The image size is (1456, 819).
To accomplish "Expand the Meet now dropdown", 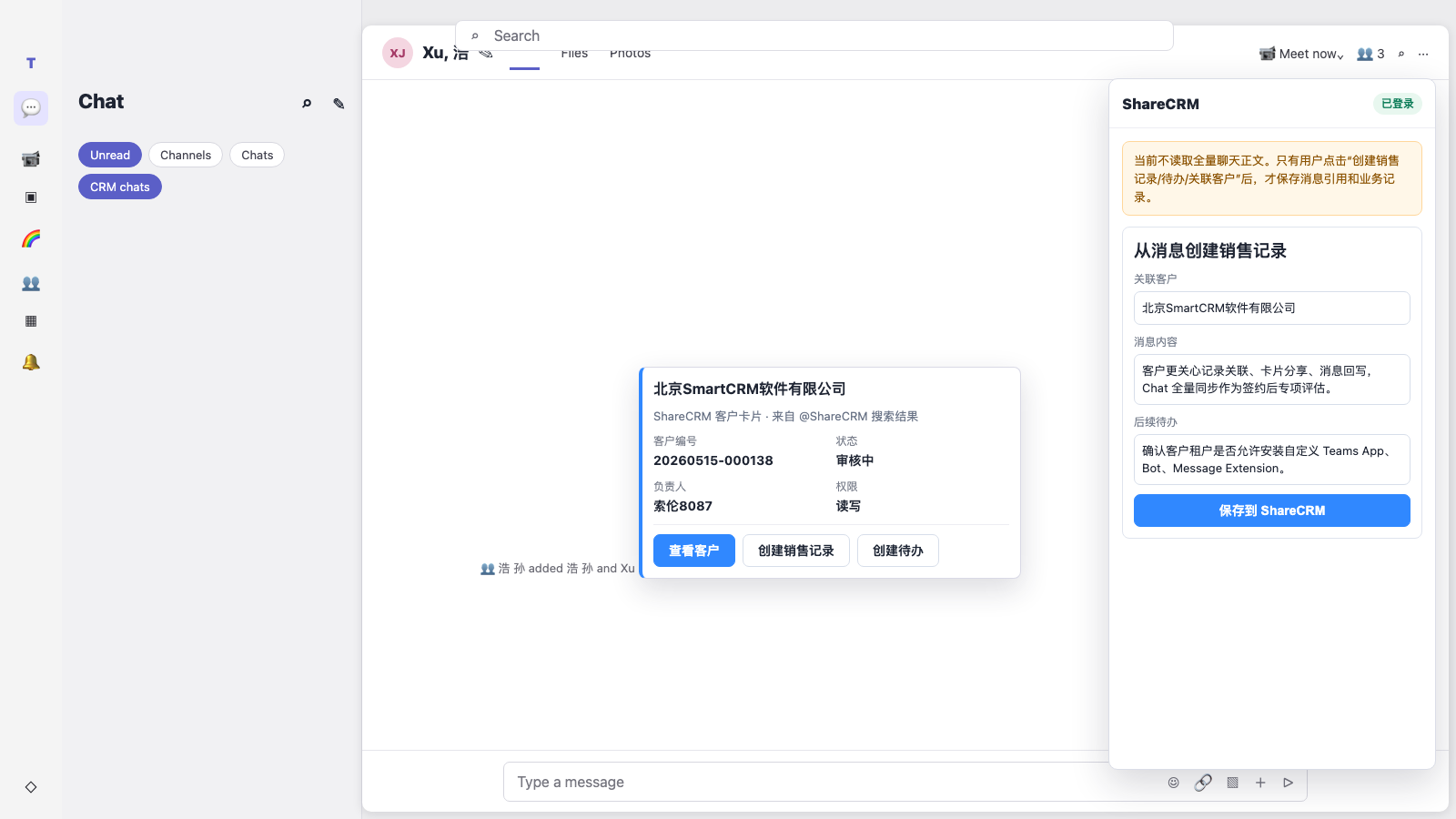I will (x=1301, y=54).
